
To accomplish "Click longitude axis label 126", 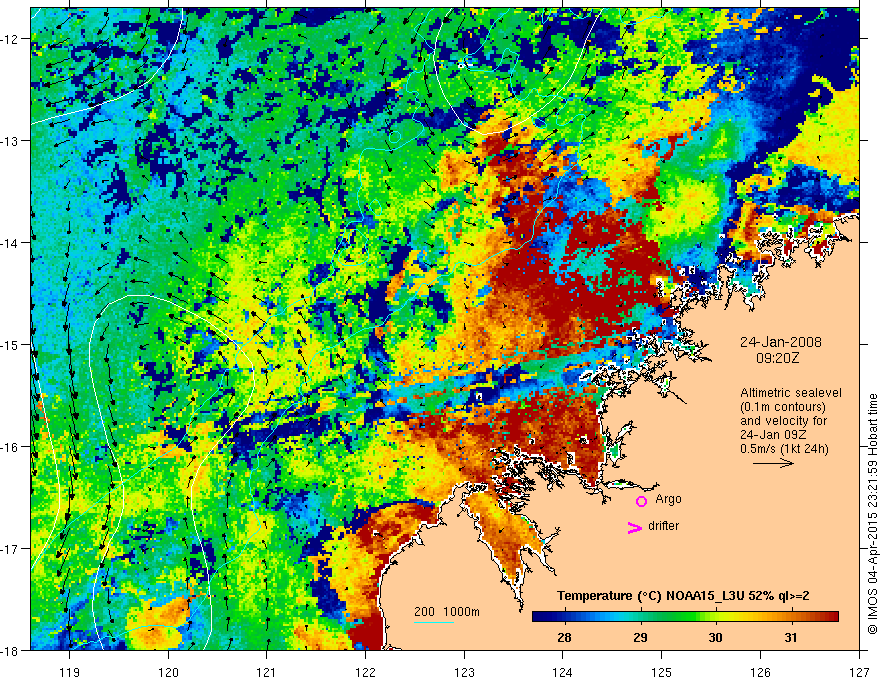I will [x=760, y=672].
